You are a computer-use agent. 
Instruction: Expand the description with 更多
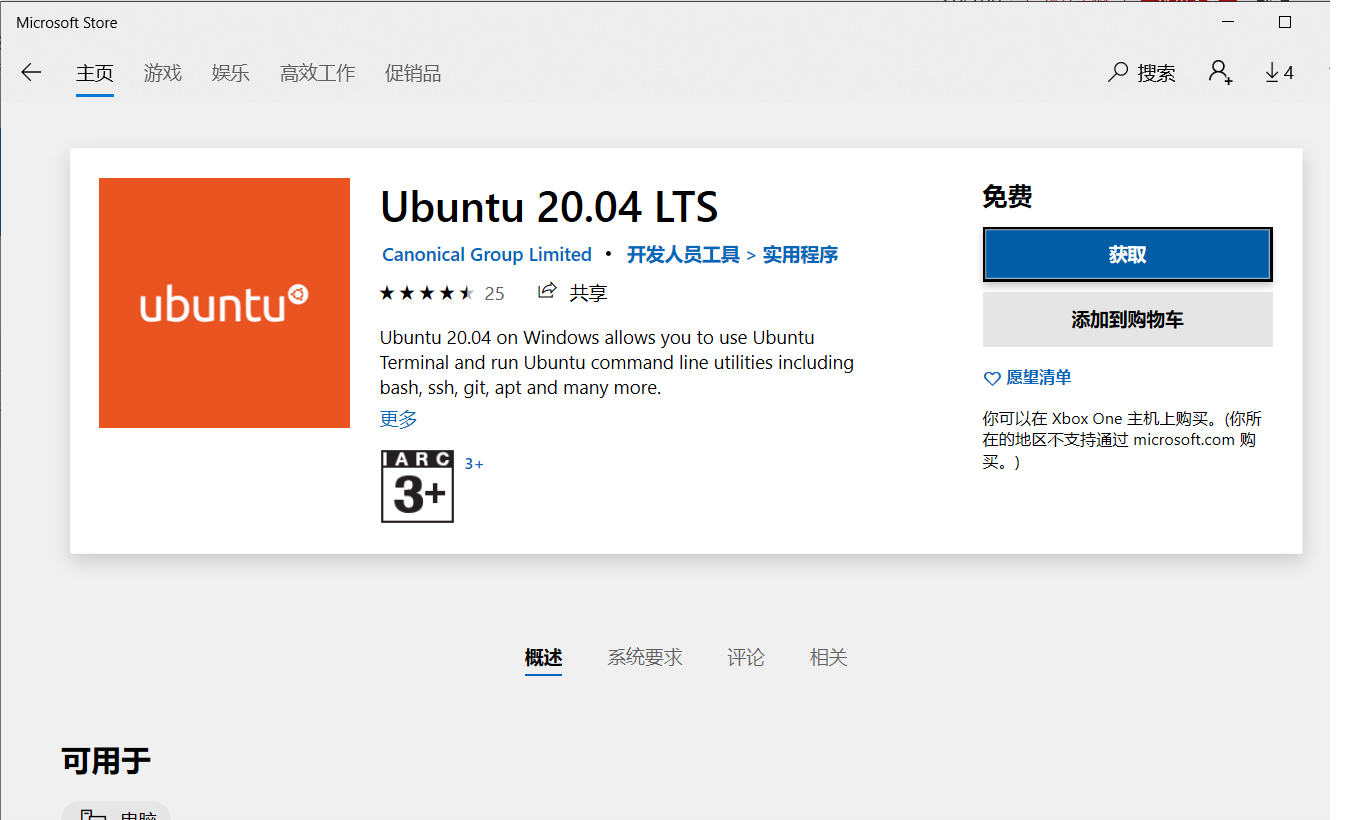pos(398,419)
